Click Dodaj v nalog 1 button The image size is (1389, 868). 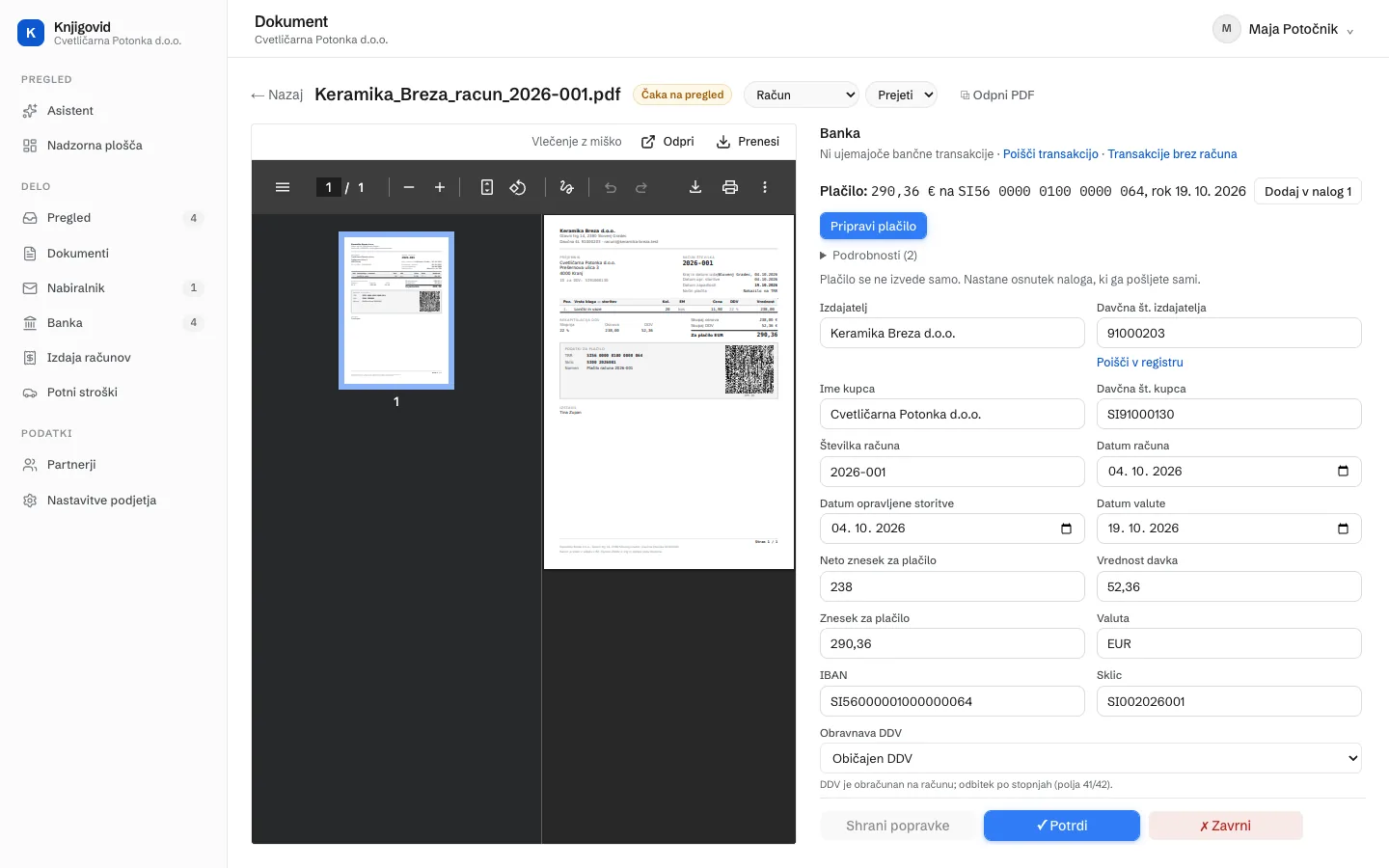tap(1308, 191)
